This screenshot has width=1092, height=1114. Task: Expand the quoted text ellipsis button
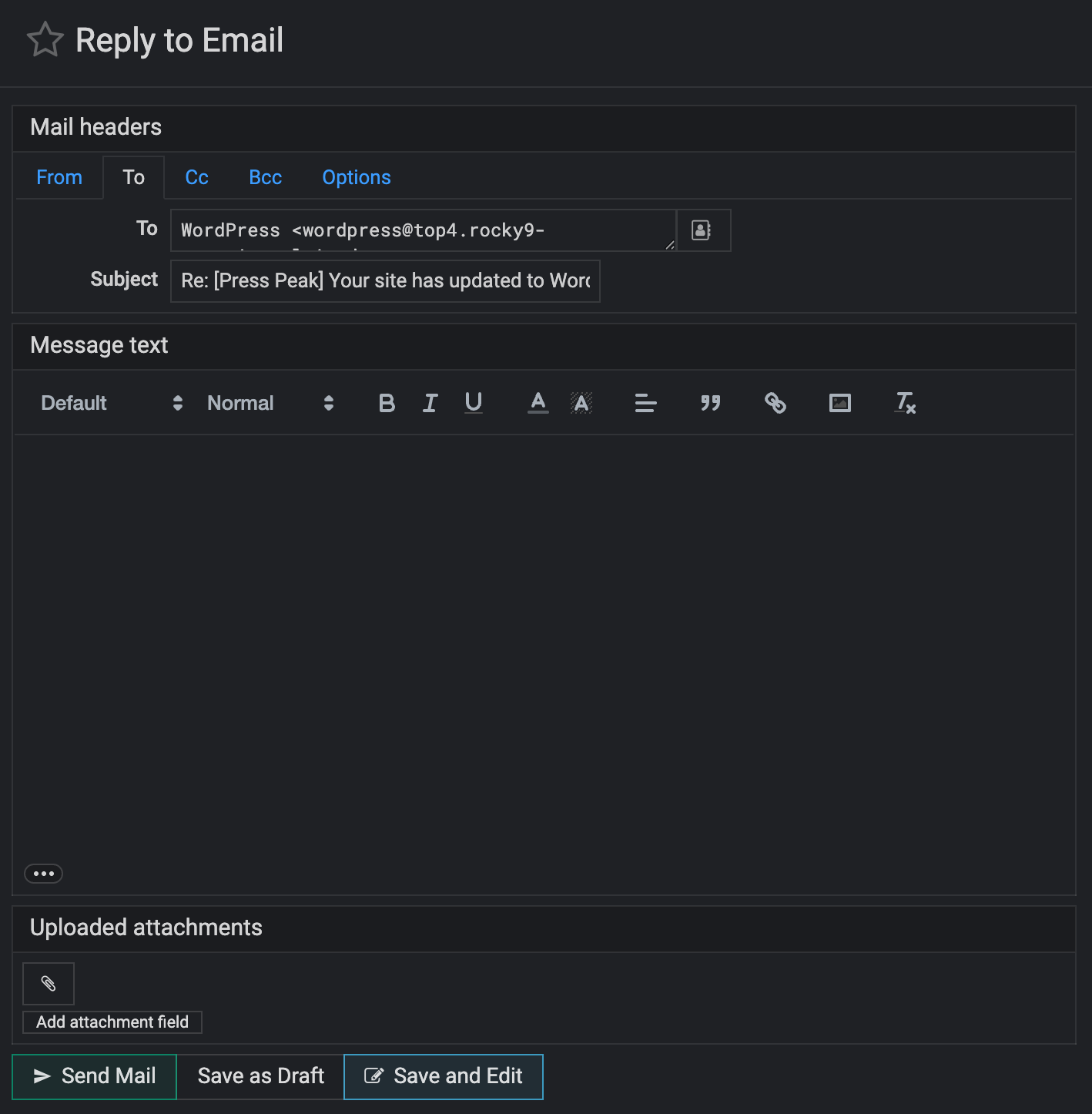tap(43, 874)
